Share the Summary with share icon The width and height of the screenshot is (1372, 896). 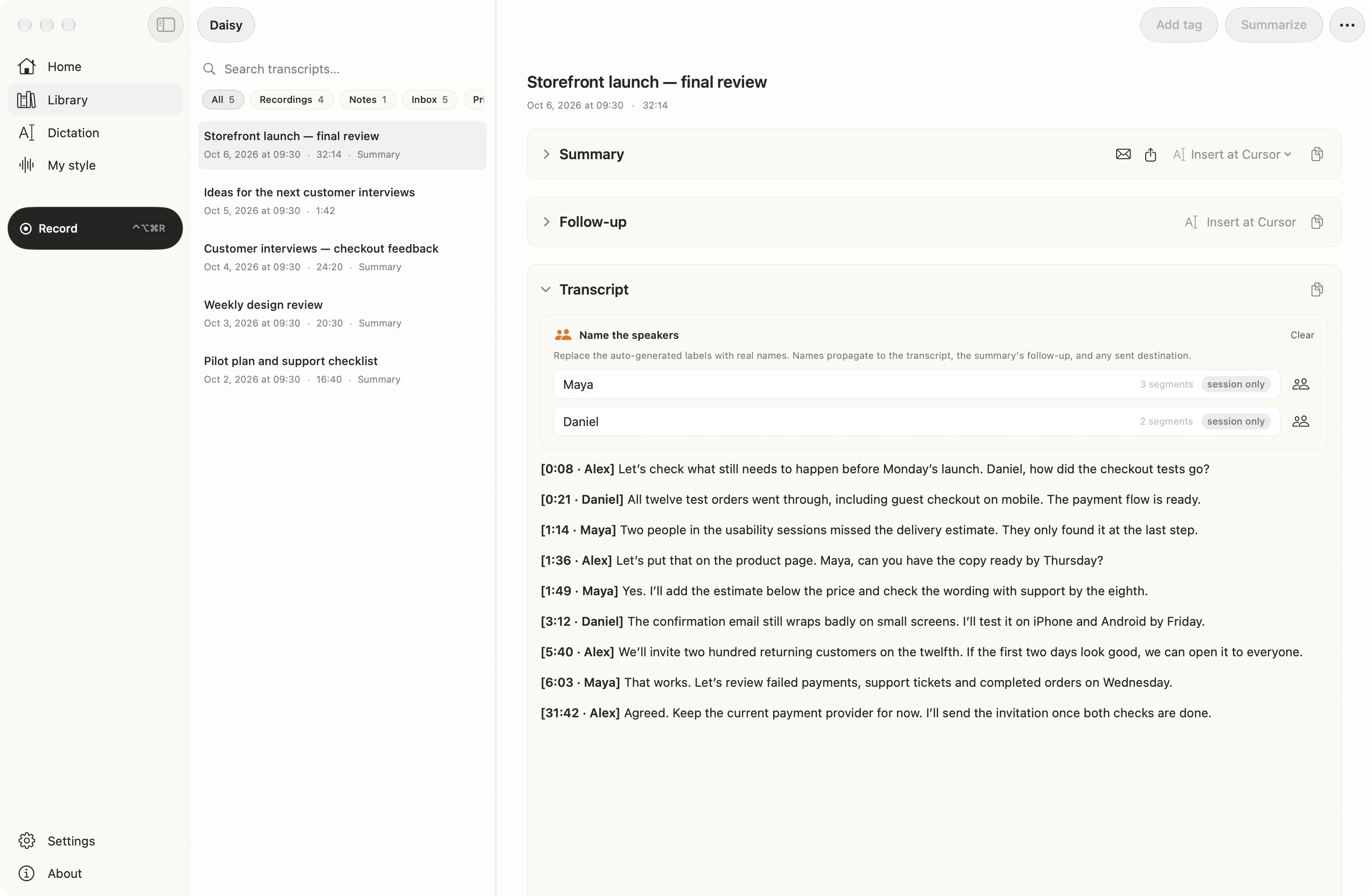pyautogui.click(x=1150, y=154)
